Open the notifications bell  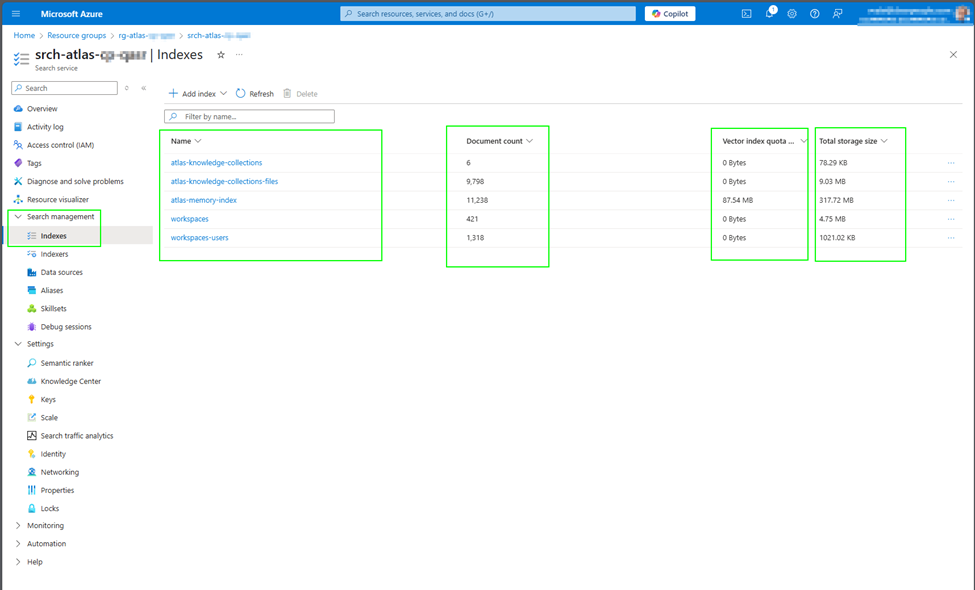[769, 13]
